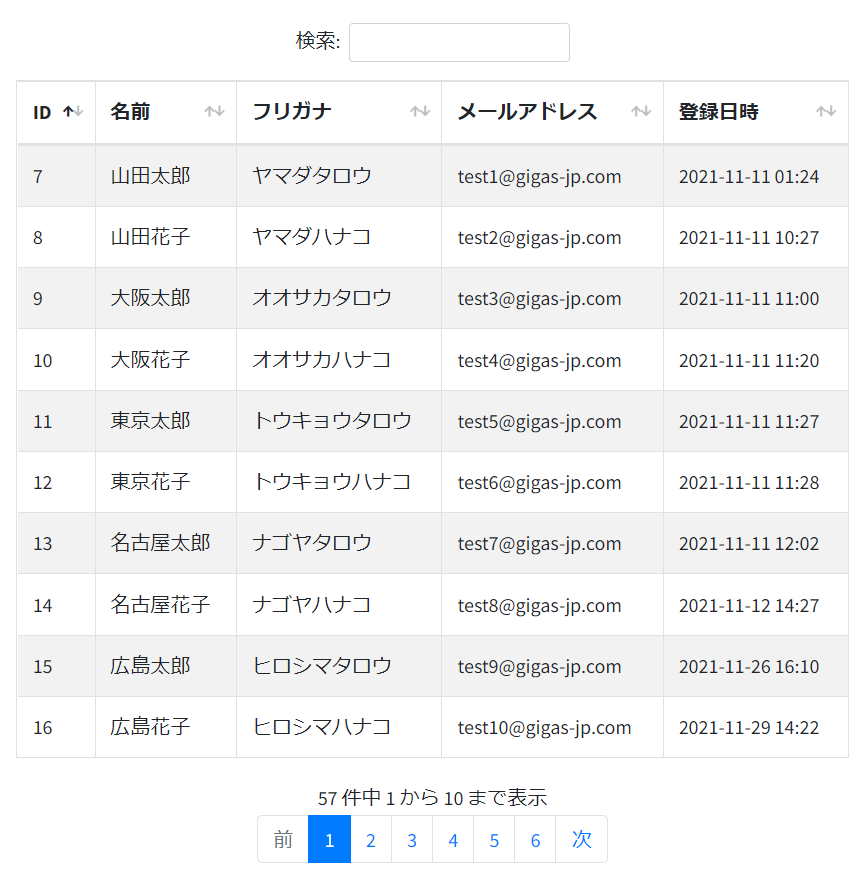
Task: Select current page 1 button
Action: [330, 839]
